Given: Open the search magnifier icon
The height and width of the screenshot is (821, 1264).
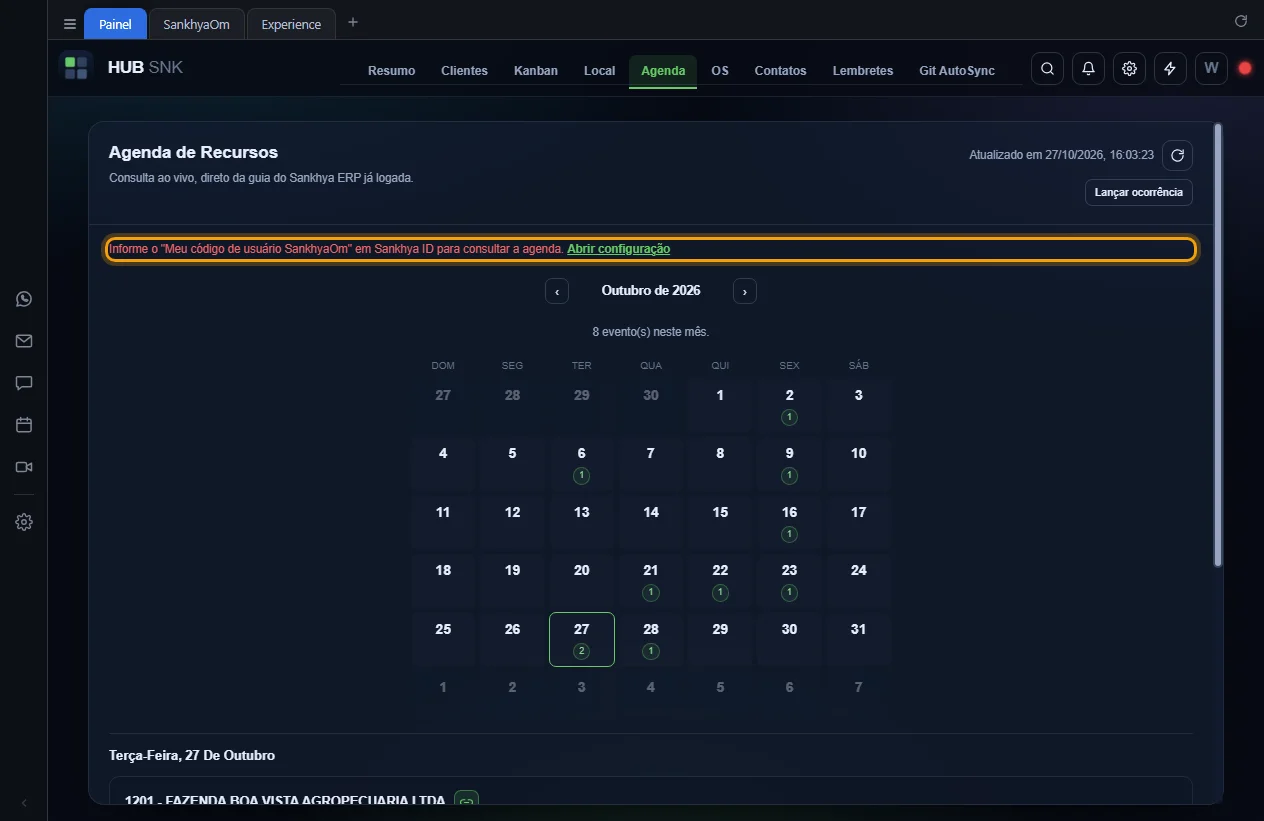Looking at the screenshot, I should click(1047, 68).
